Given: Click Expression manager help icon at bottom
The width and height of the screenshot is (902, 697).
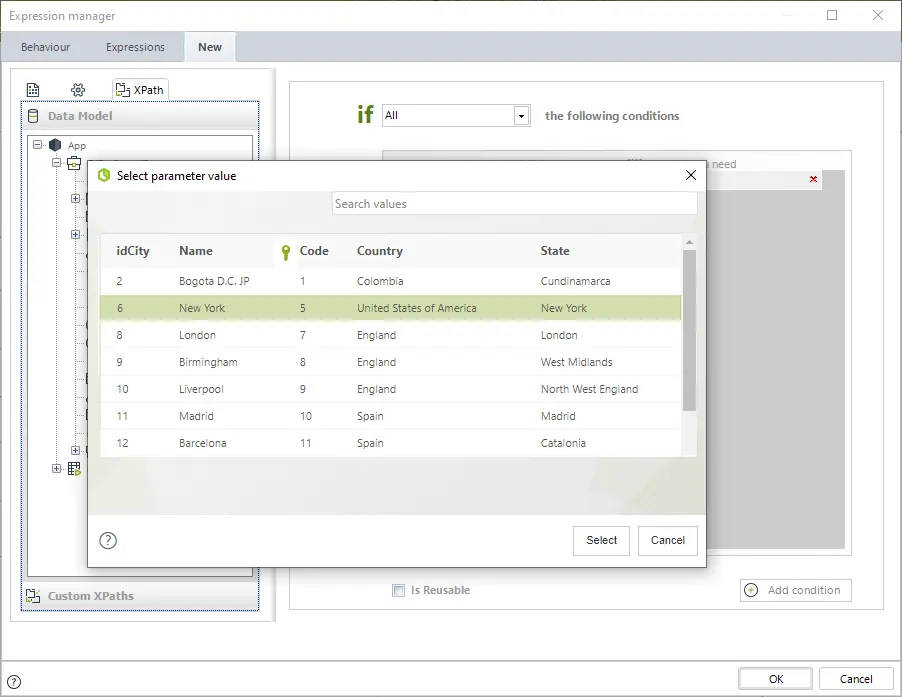Looking at the screenshot, I should 14,682.
